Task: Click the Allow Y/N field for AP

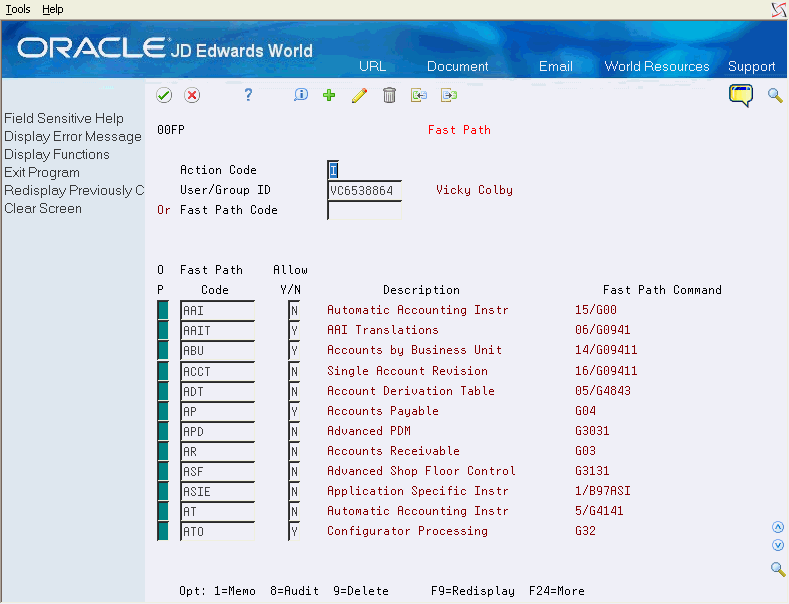Action: tap(294, 411)
